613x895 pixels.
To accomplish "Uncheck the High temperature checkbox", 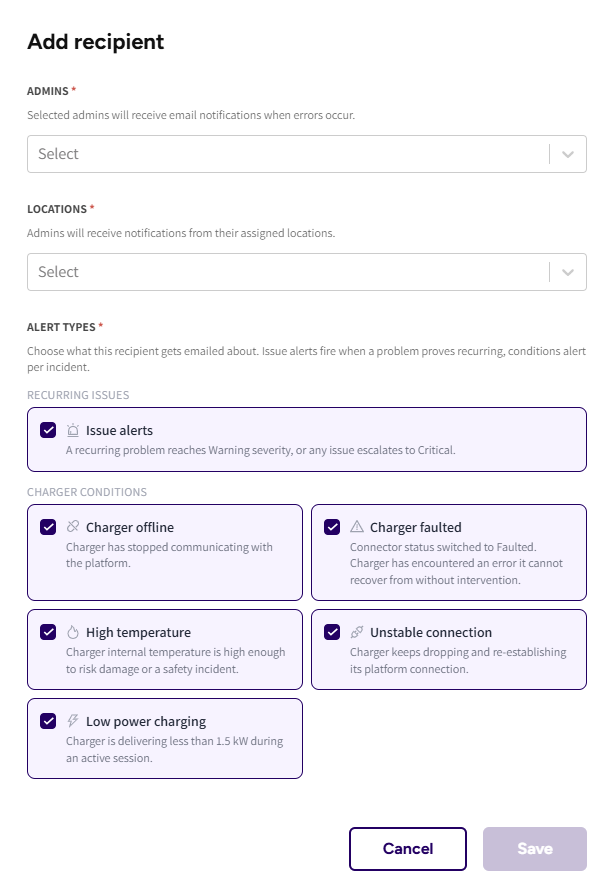I will pos(48,632).
